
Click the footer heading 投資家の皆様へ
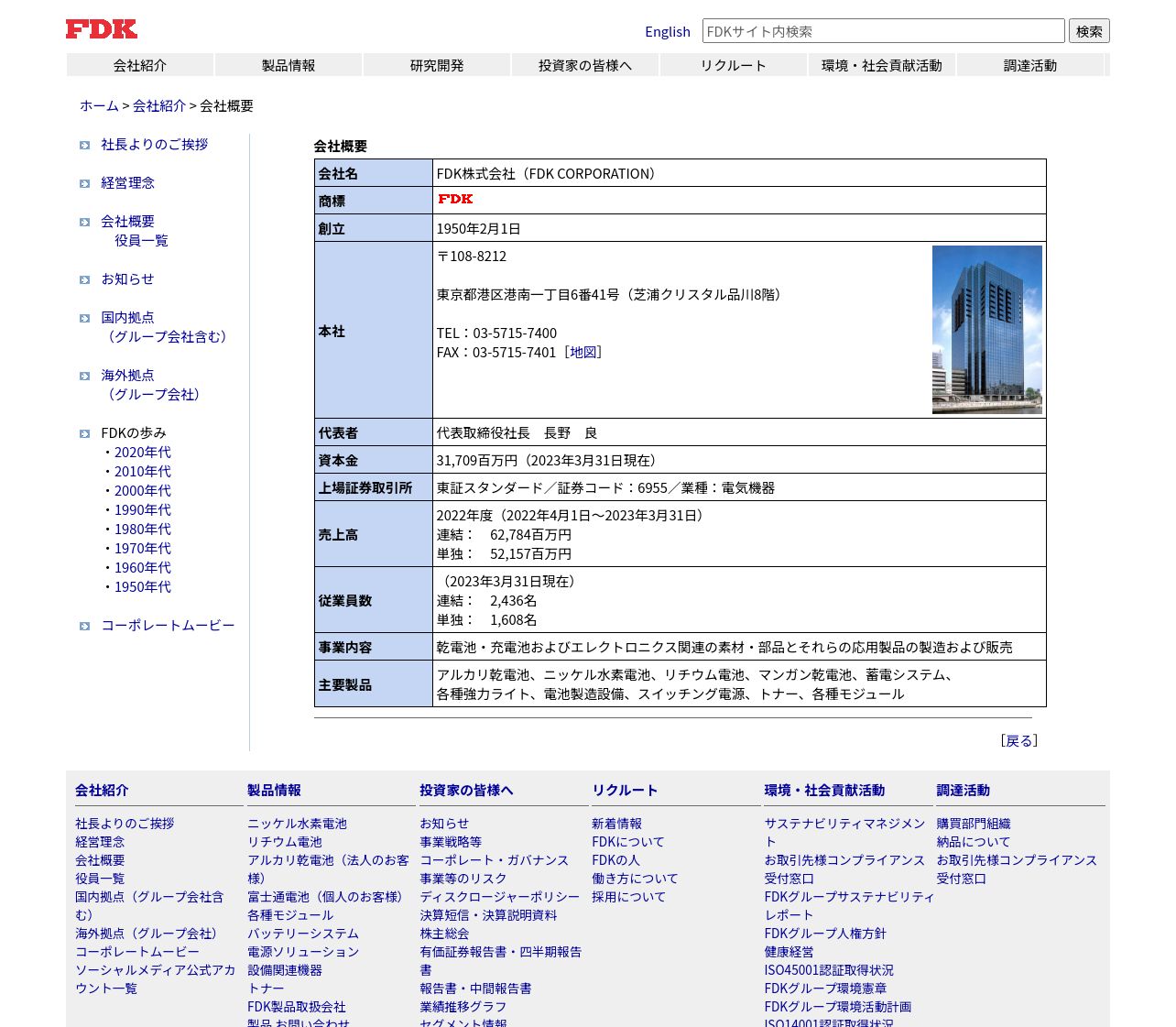pyautogui.click(x=466, y=791)
